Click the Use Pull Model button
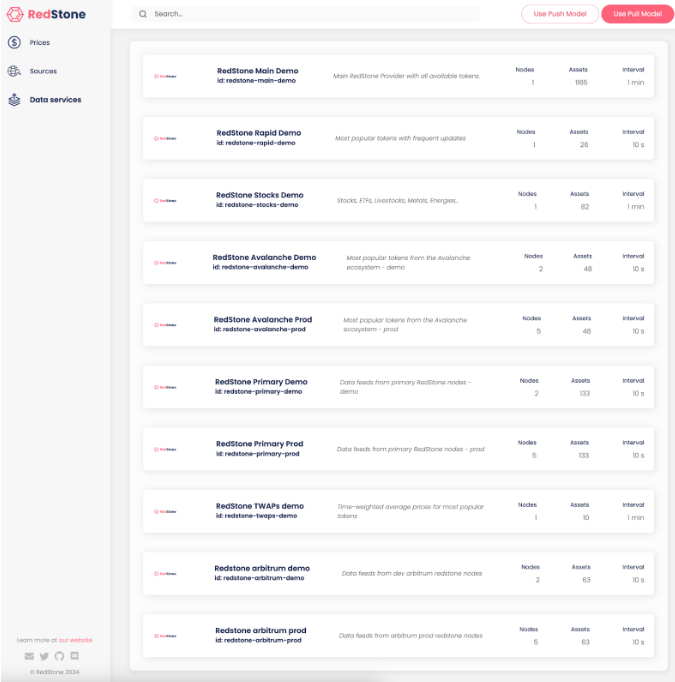The height and width of the screenshot is (682, 675). (638, 14)
